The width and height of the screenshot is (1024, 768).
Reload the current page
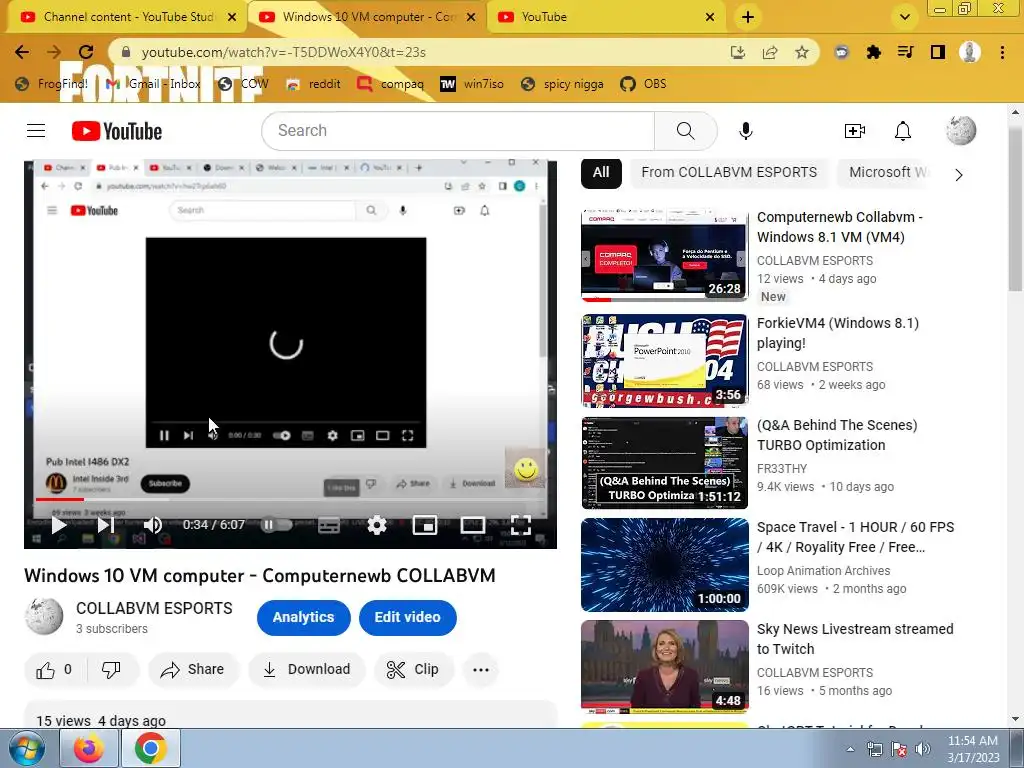coord(86,52)
